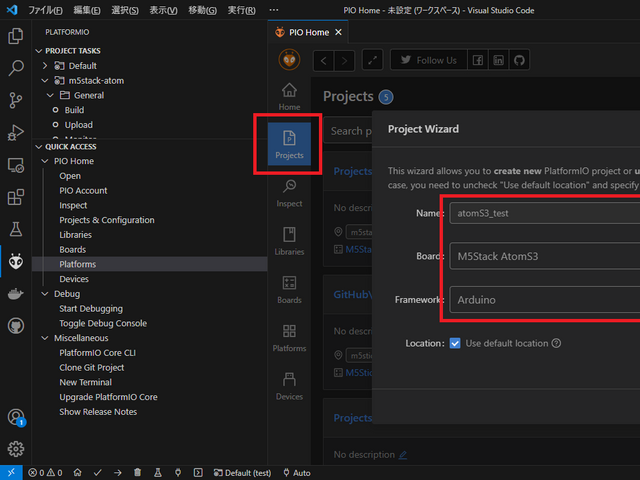Open the 選択(S) menu

point(125,10)
